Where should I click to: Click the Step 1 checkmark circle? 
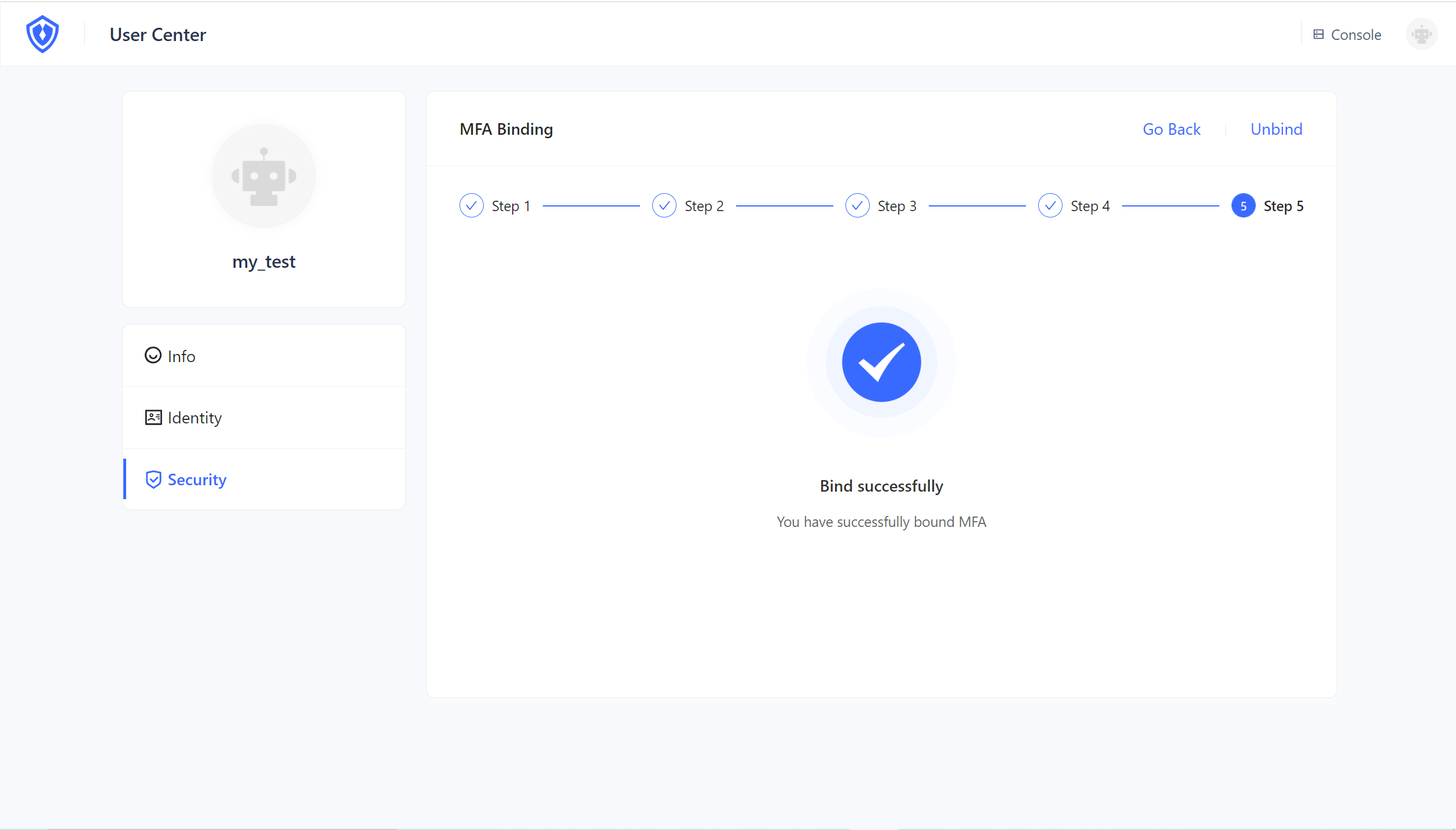(x=471, y=206)
